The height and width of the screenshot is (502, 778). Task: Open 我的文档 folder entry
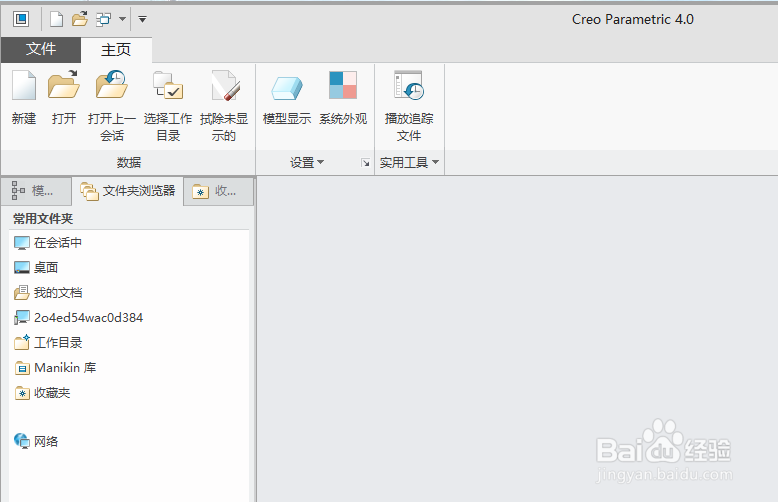point(48,293)
